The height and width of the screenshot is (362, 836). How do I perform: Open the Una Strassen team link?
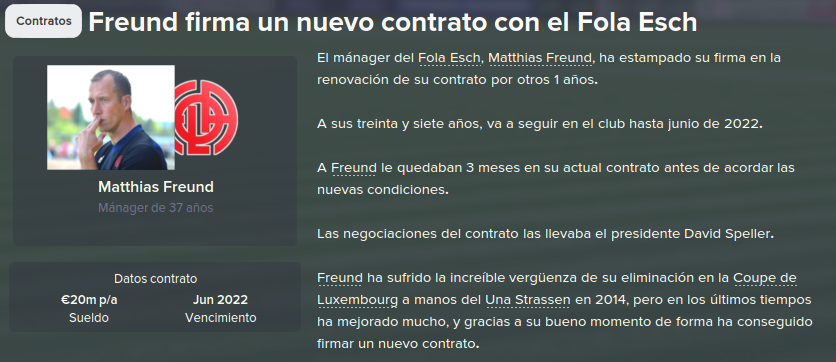pyautogui.click(x=528, y=300)
